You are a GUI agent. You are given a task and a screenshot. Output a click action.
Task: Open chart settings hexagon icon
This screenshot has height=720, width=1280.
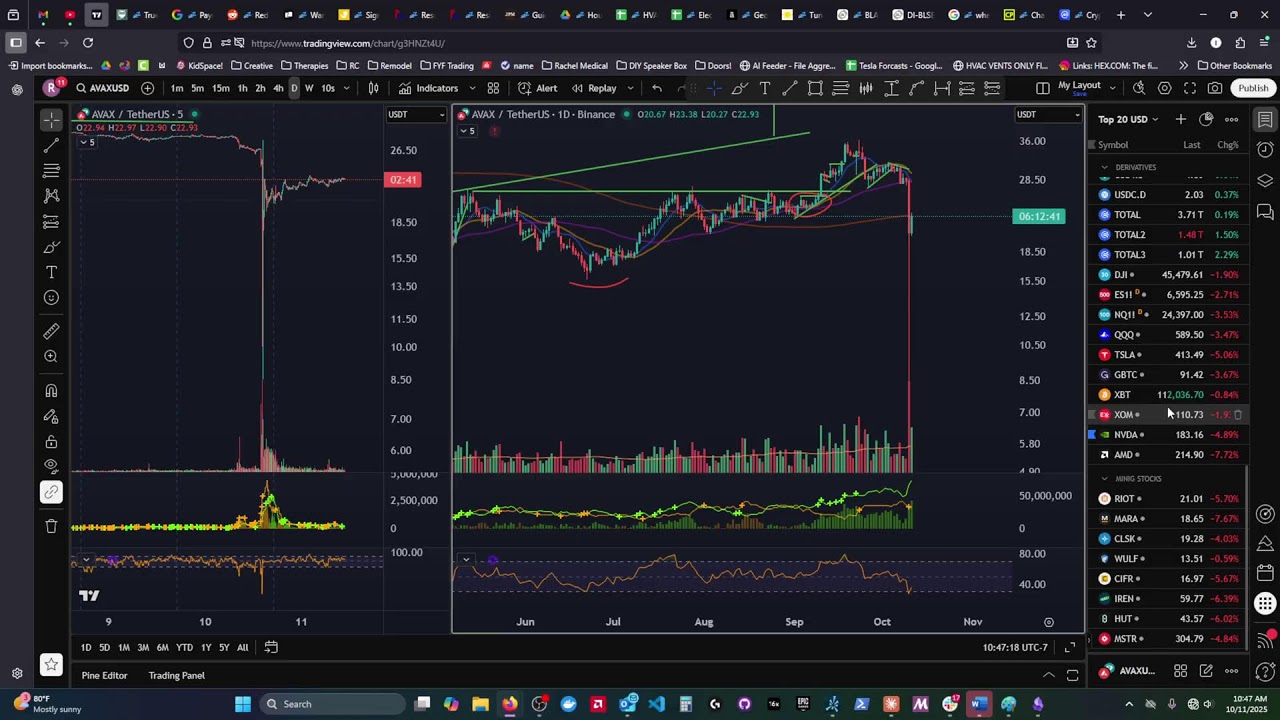(1165, 88)
